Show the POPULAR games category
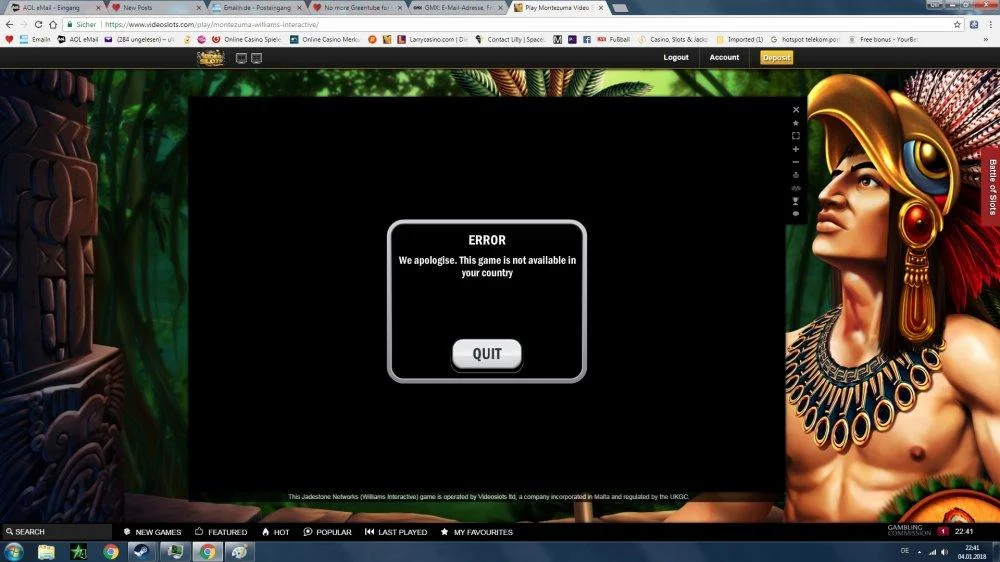 tap(327, 532)
